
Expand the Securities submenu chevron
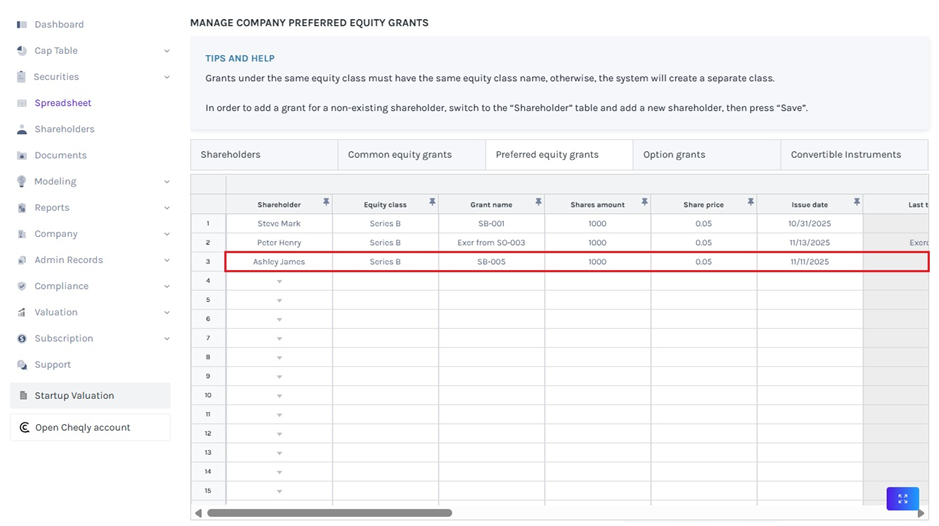(167, 77)
